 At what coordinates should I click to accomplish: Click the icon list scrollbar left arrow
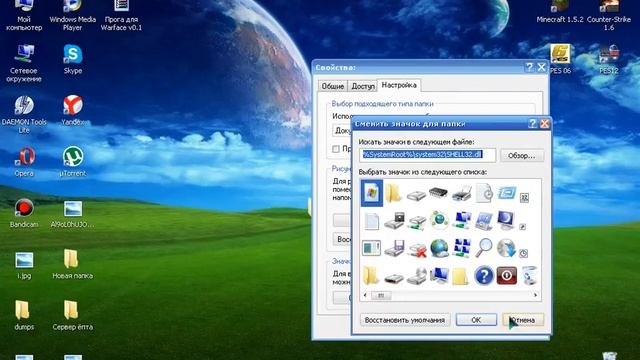(365, 295)
